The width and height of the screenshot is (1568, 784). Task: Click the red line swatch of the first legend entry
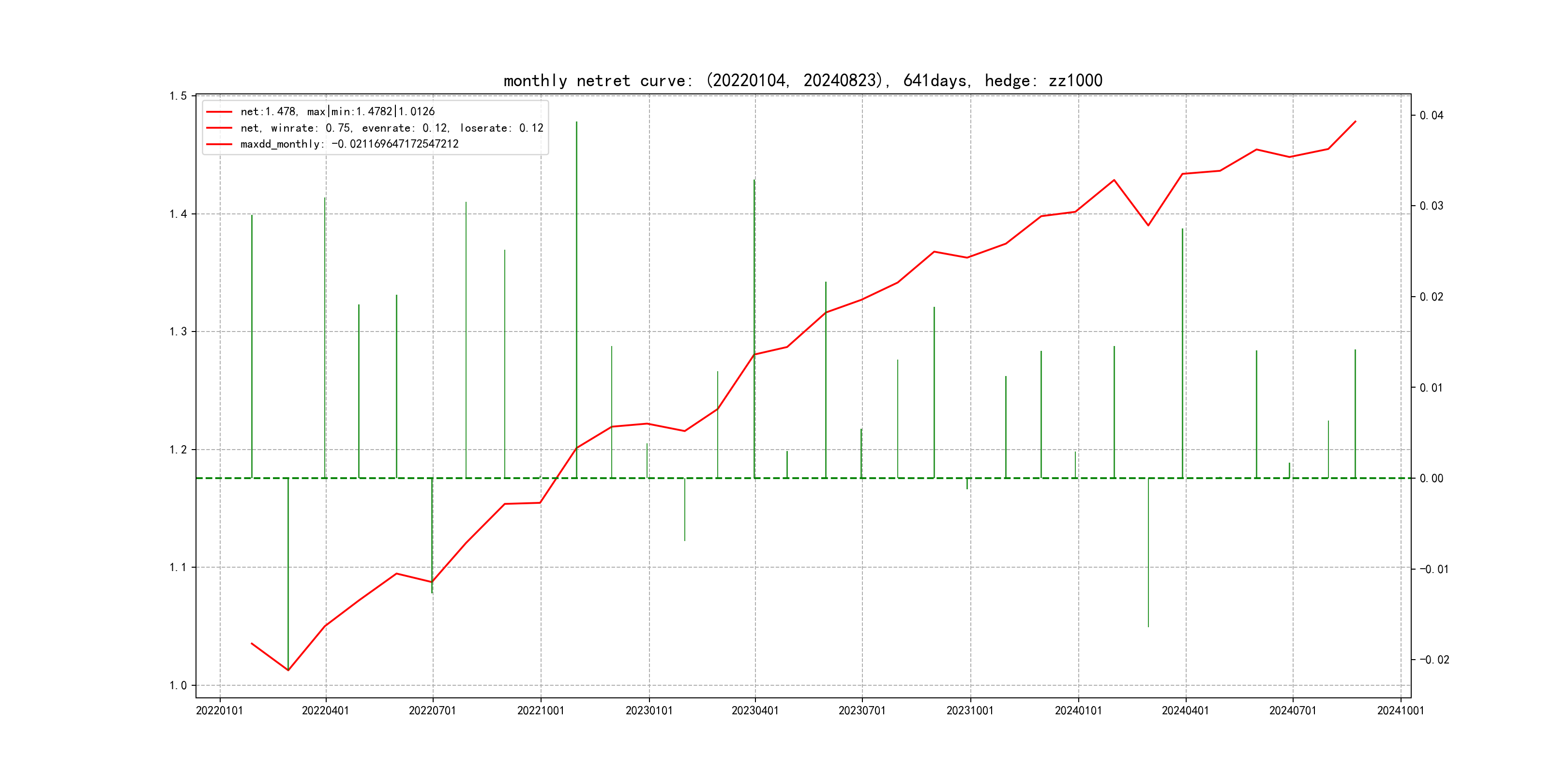219,112
